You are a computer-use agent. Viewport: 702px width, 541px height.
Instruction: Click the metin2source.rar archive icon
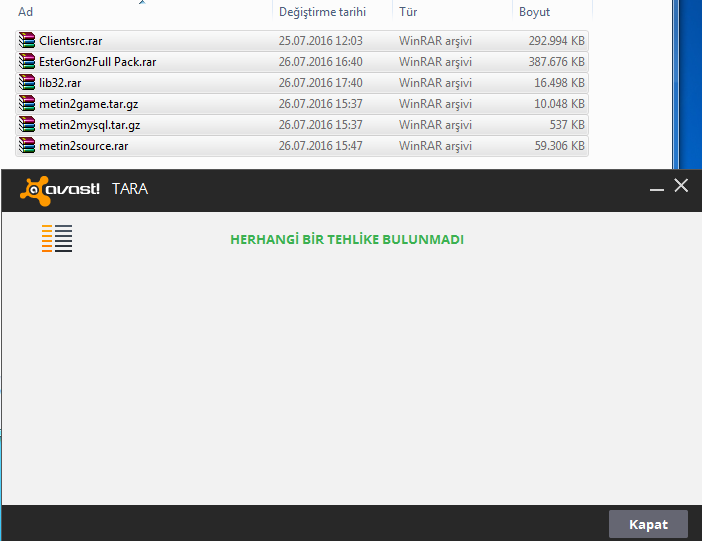click(27, 146)
